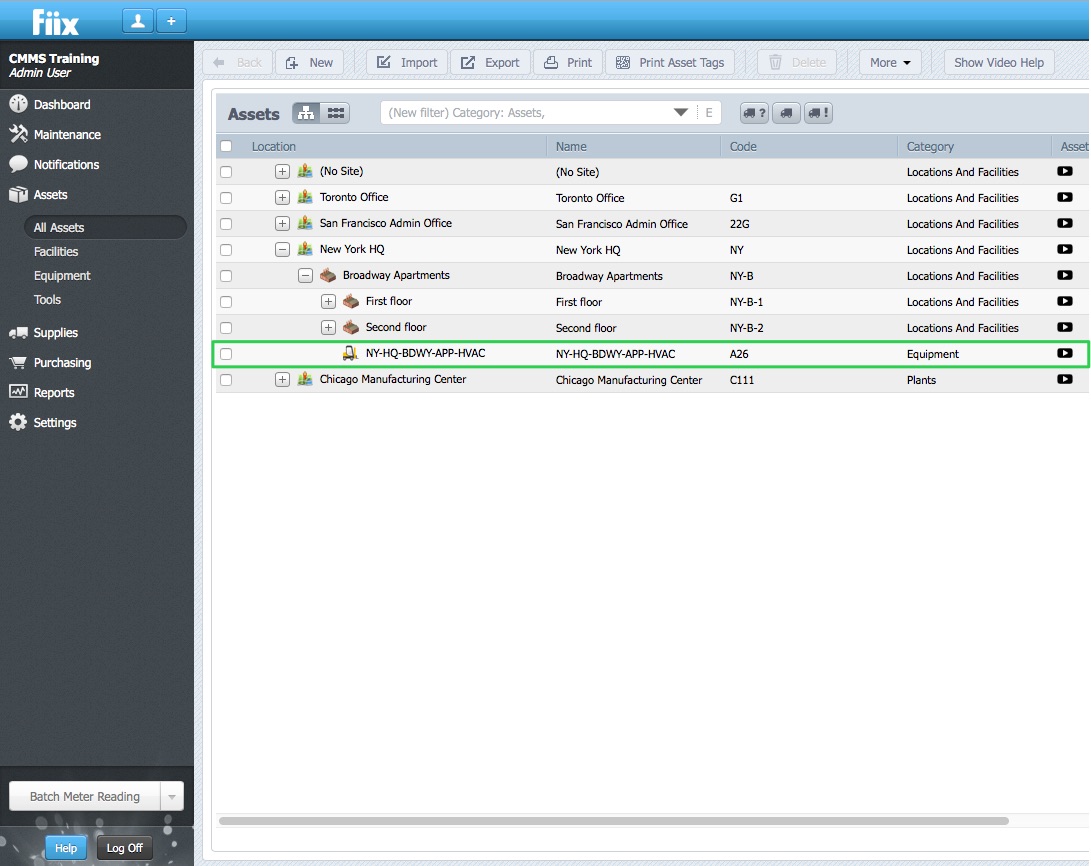This screenshot has height=866, width=1091.
Task: Open Notifications in sidebar
Action: pyautogui.click(x=66, y=164)
